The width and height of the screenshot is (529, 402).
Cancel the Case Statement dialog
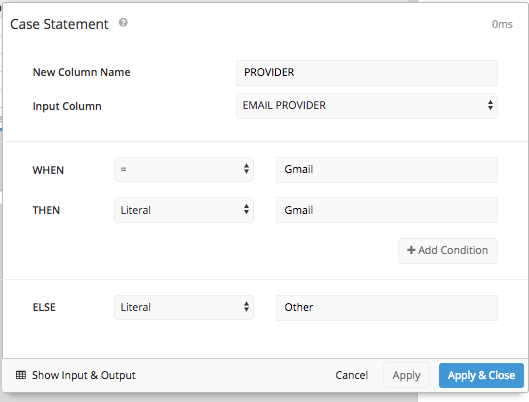[x=352, y=375]
